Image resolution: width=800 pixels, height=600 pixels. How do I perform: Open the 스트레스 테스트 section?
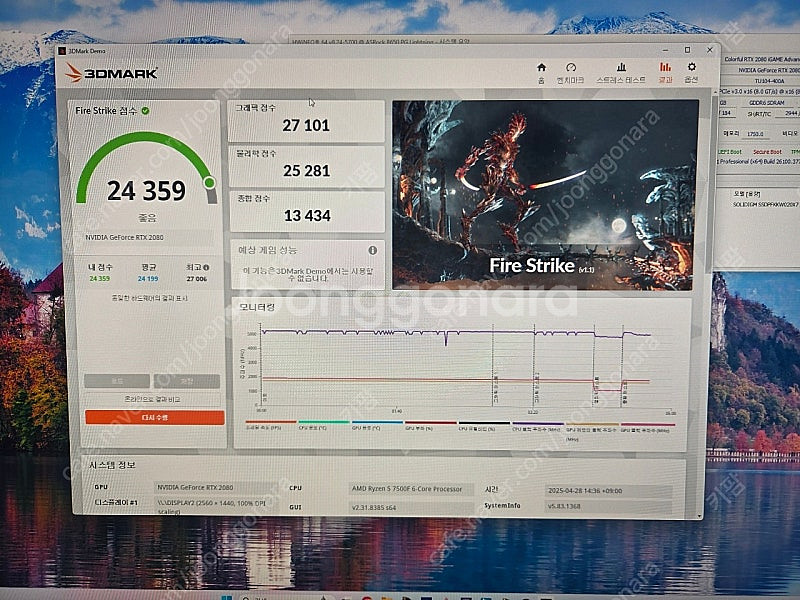click(621, 73)
